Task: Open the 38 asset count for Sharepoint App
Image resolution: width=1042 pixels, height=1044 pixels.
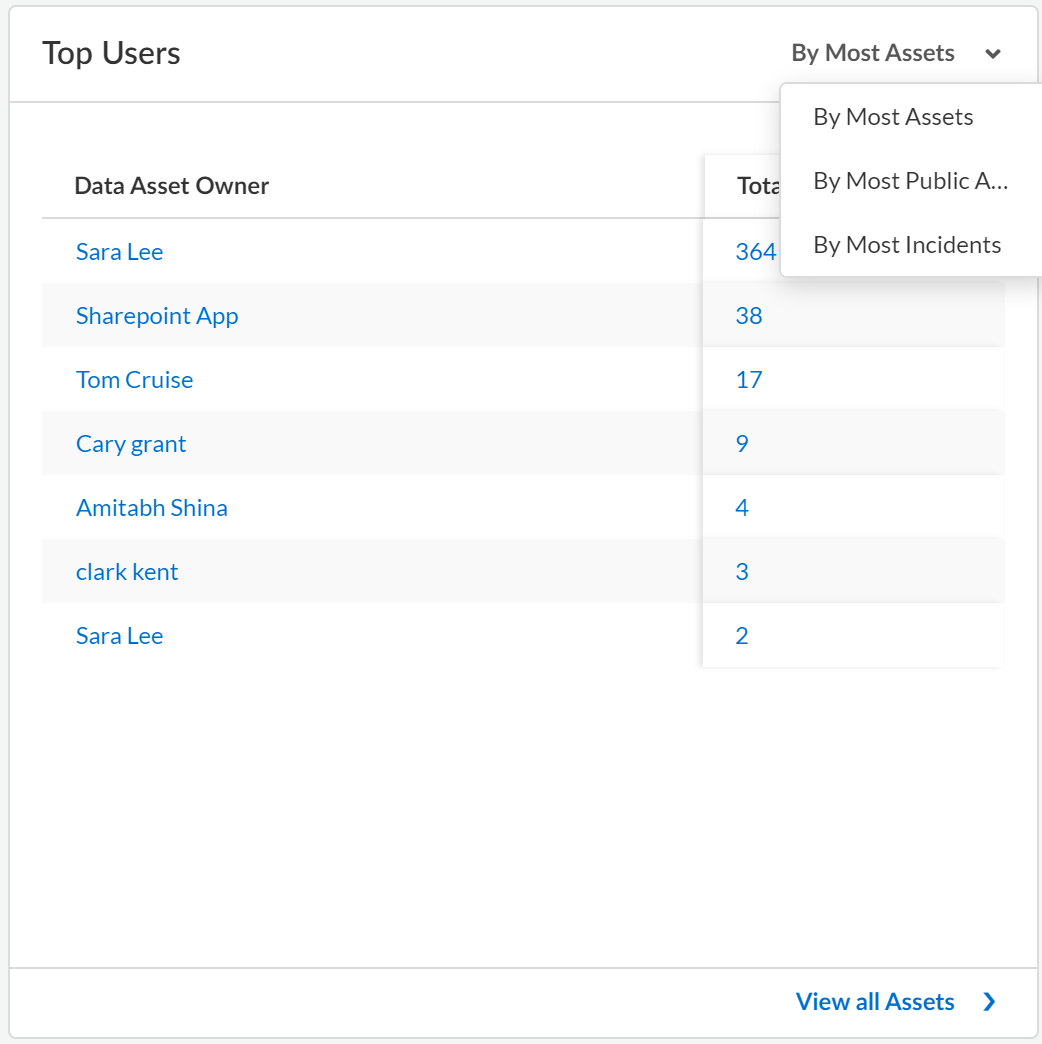Action: point(749,316)
